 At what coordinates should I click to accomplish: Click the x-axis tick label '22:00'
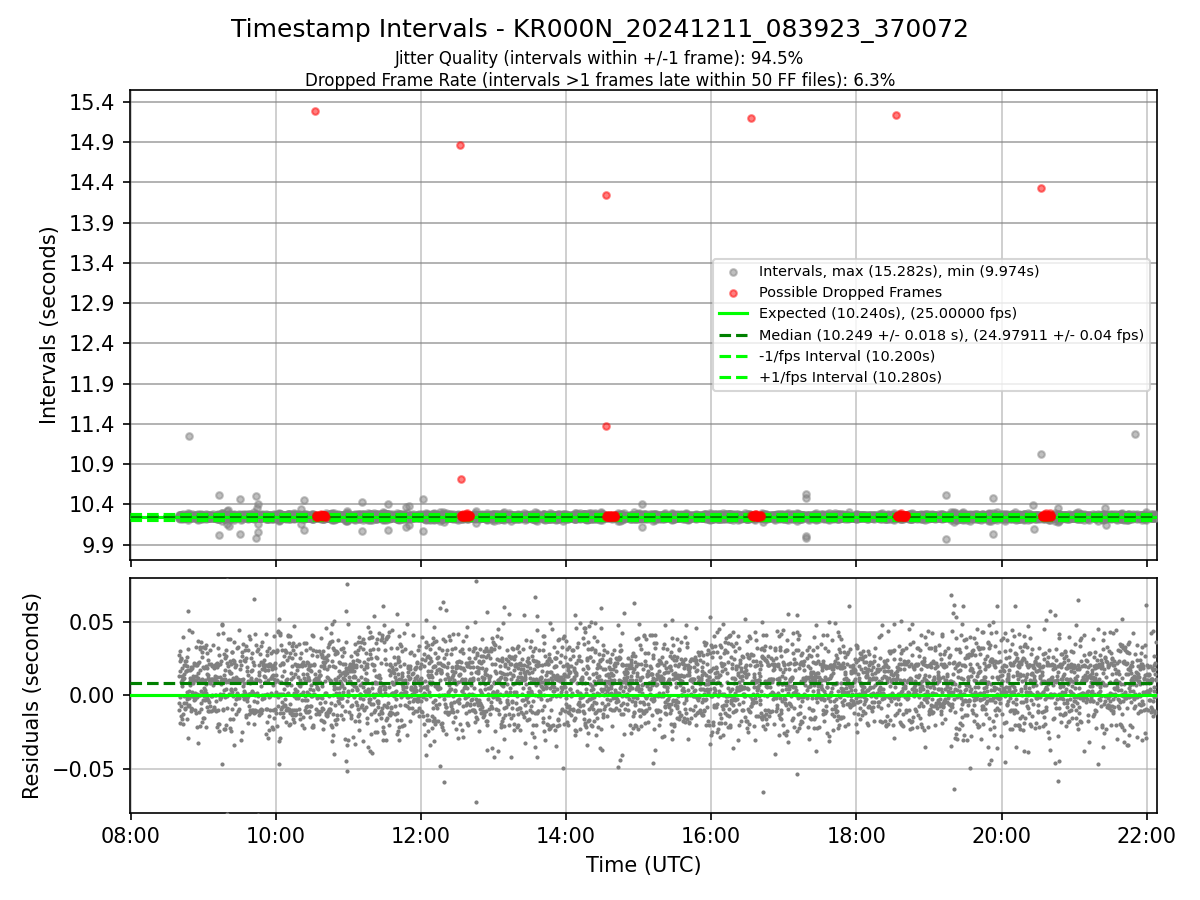click(1146, 835)
